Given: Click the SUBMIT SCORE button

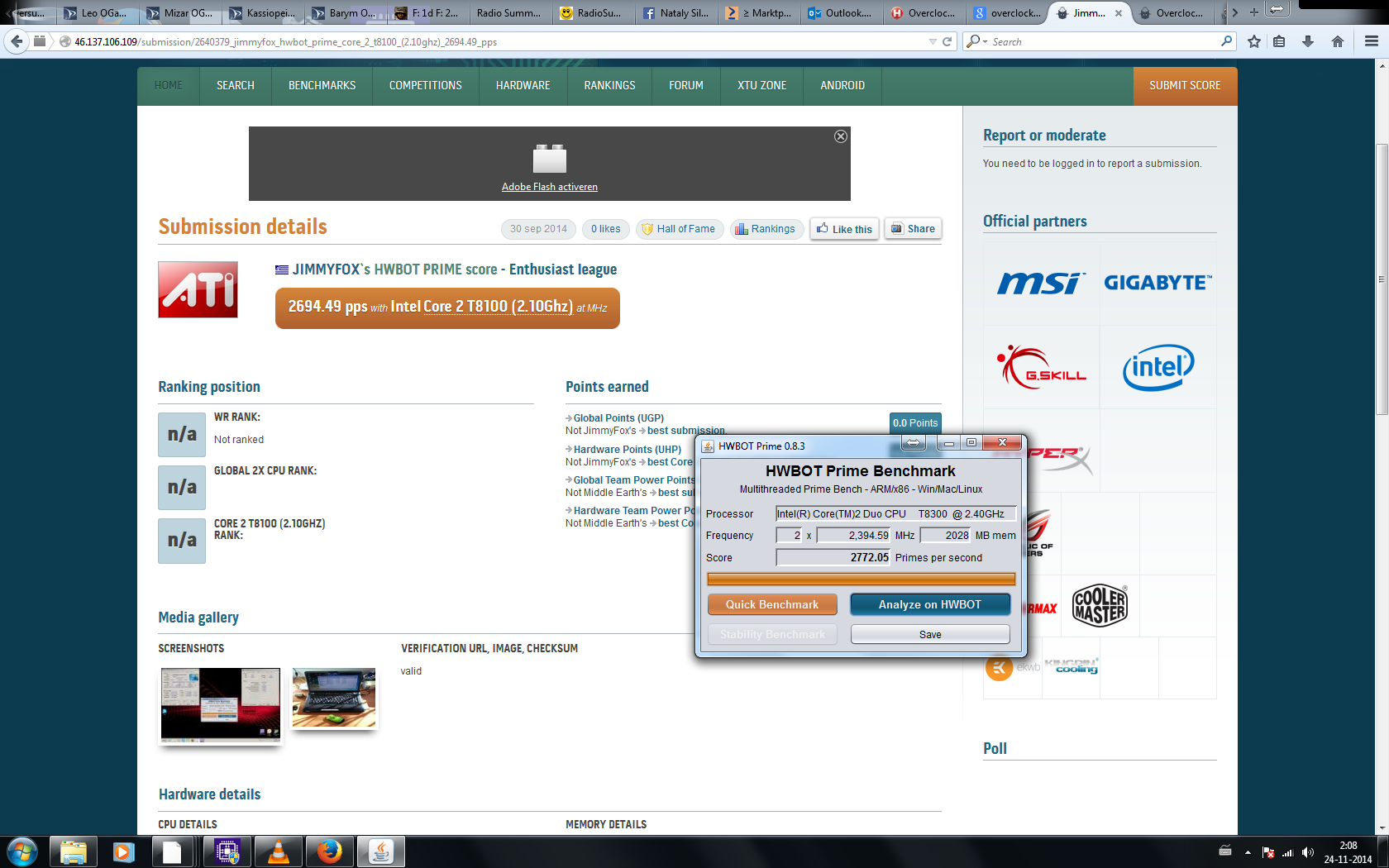Looking at the screenshot, I should pos(1185,86).
